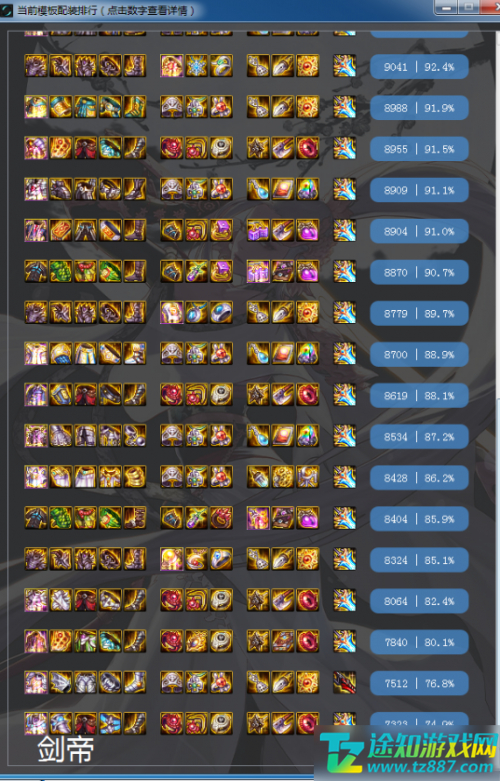The image size is (500, 781).
Task: Click the blue ring icon in 8779 row
Action: (x=221, y=312)
